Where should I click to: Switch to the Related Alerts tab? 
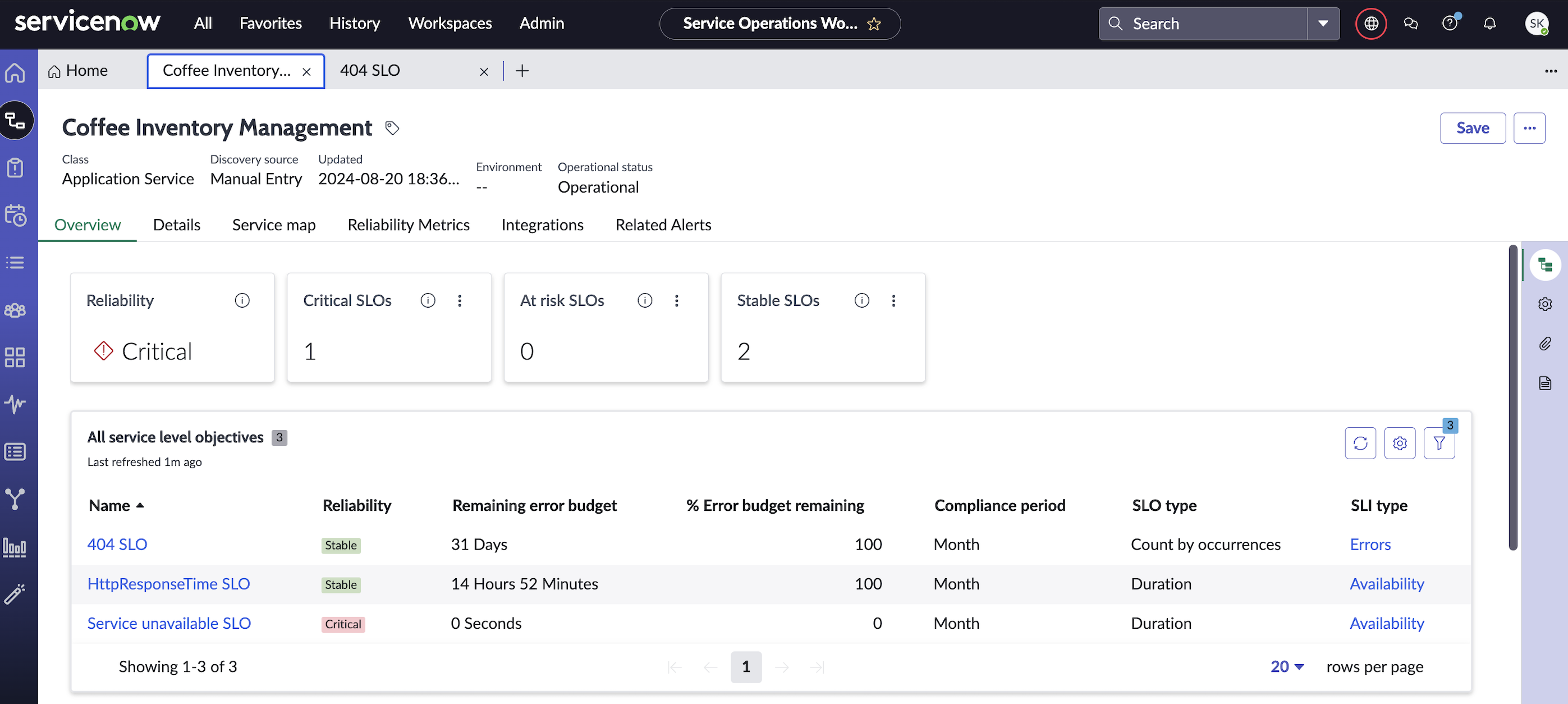tap(663, 225)
